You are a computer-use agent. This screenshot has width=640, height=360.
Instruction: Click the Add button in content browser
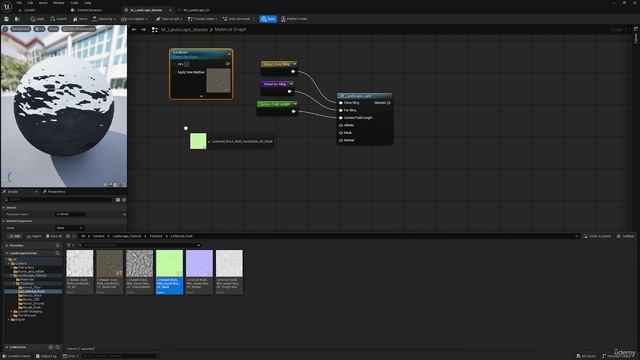[x=15, y=236]
